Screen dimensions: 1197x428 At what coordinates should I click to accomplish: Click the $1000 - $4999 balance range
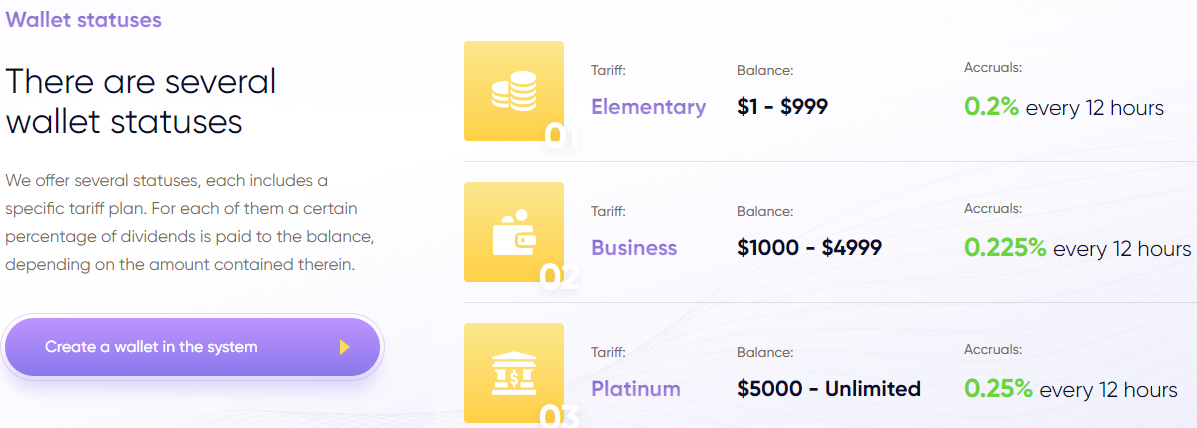(809, 248)
